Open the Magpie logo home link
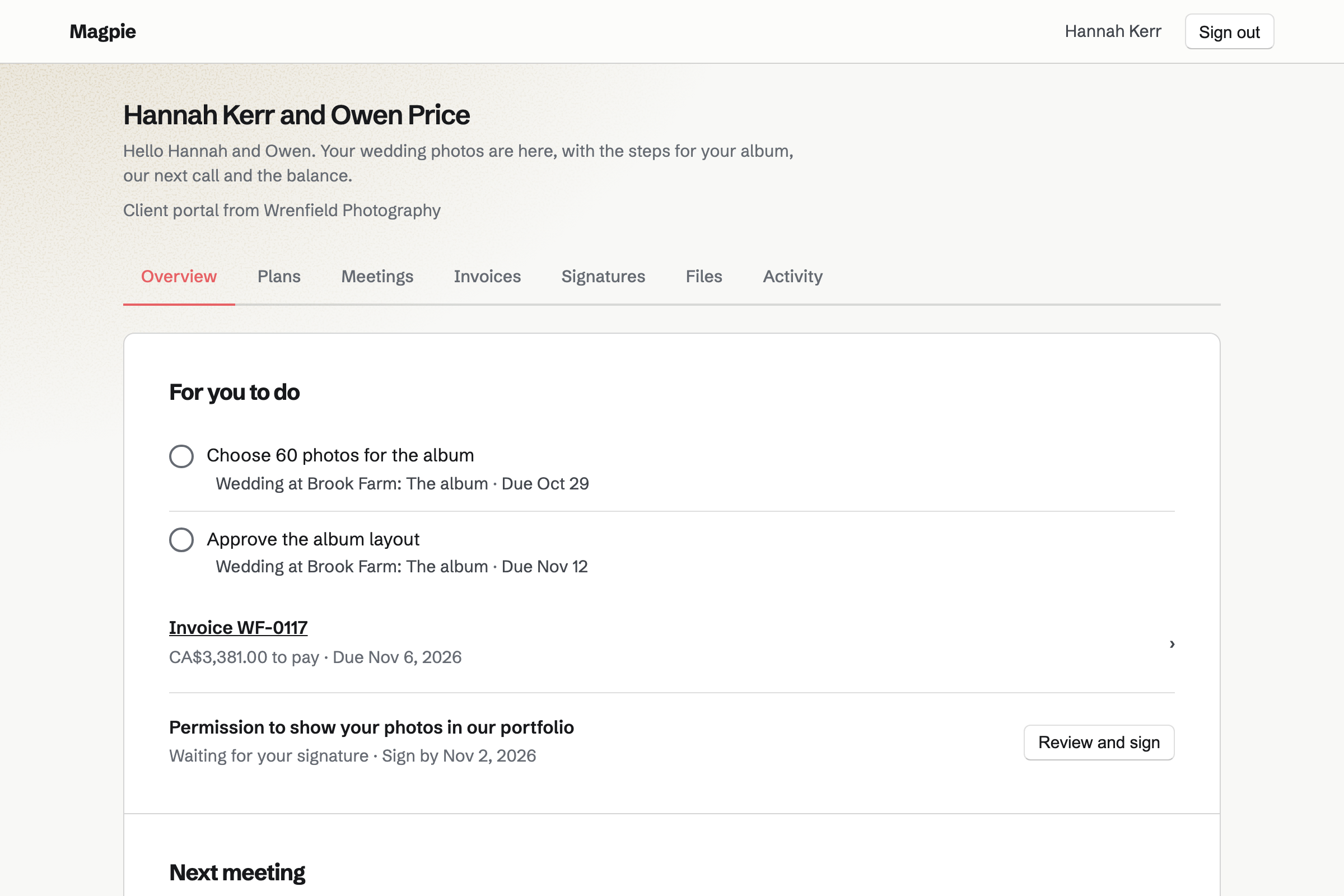1344x896 pixels. click(103, 31)
